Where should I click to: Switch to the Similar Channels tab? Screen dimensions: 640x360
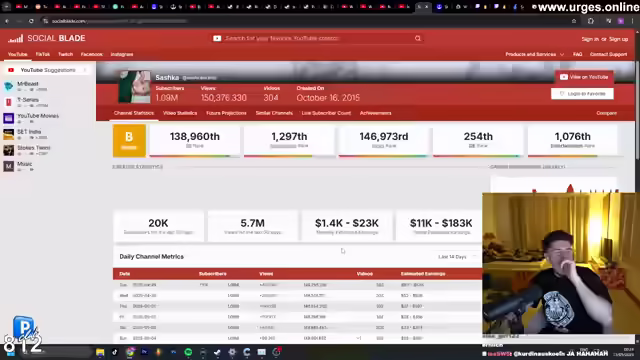(x=274, y=113)
